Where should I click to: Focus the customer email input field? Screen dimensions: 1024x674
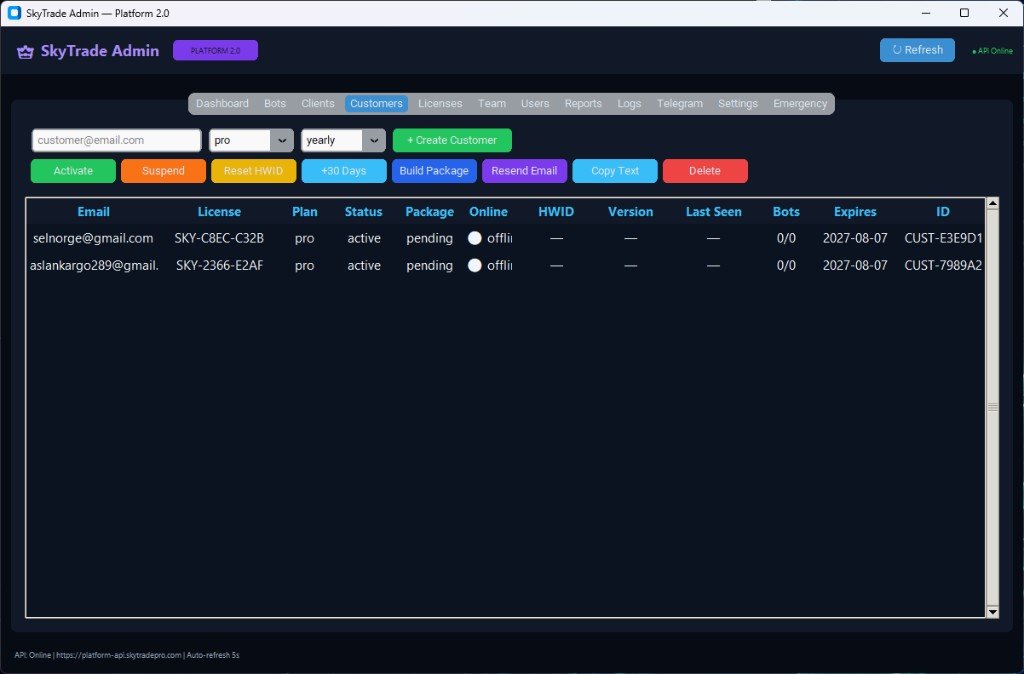tap(116, 140)
